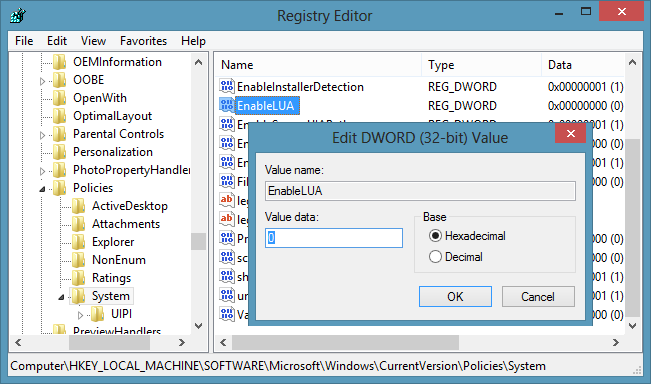
Task: Click the DWORD icon of the 'sc' row
Action: coord(227,257)
